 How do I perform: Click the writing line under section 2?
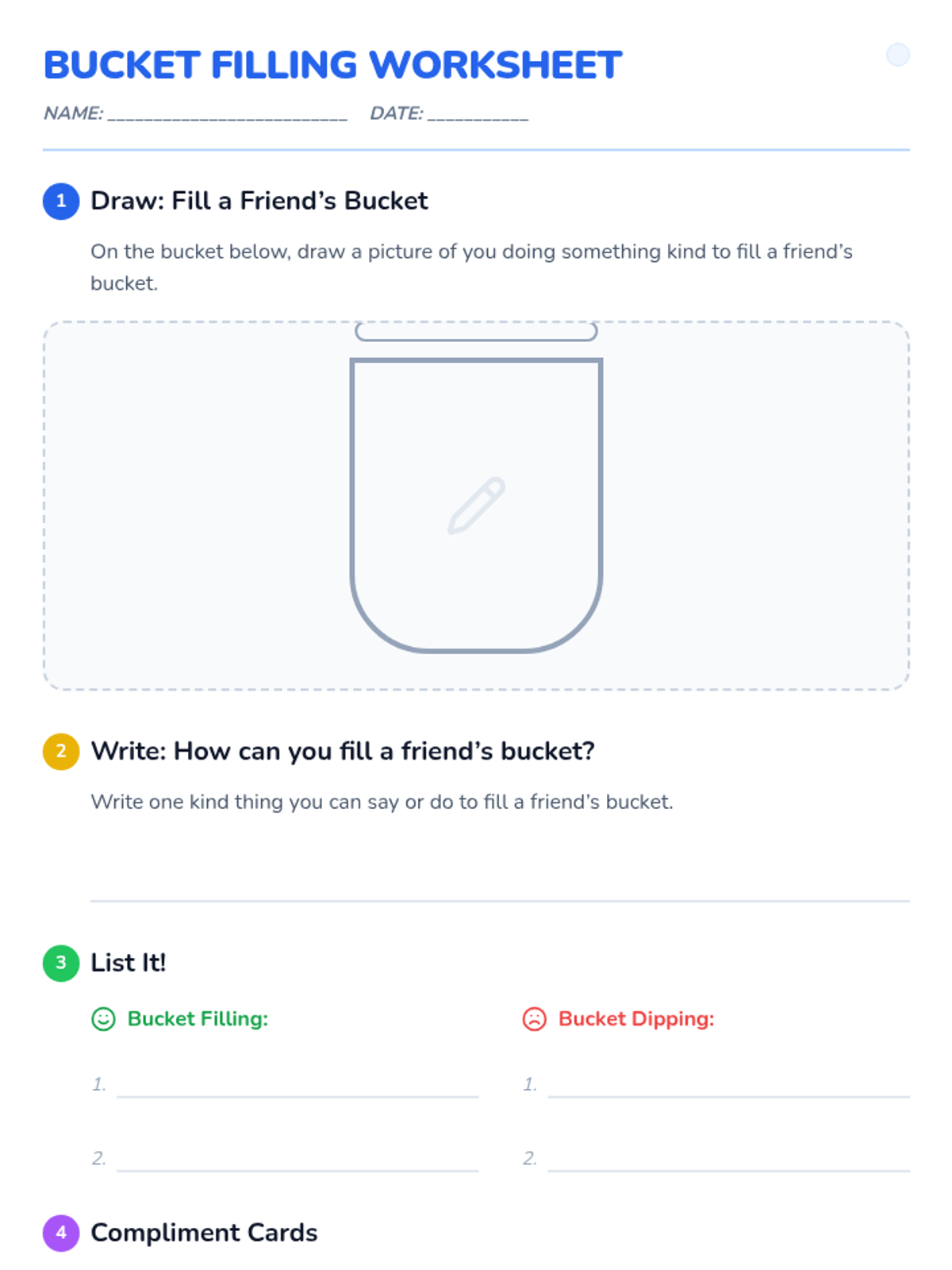click(500, 901)
